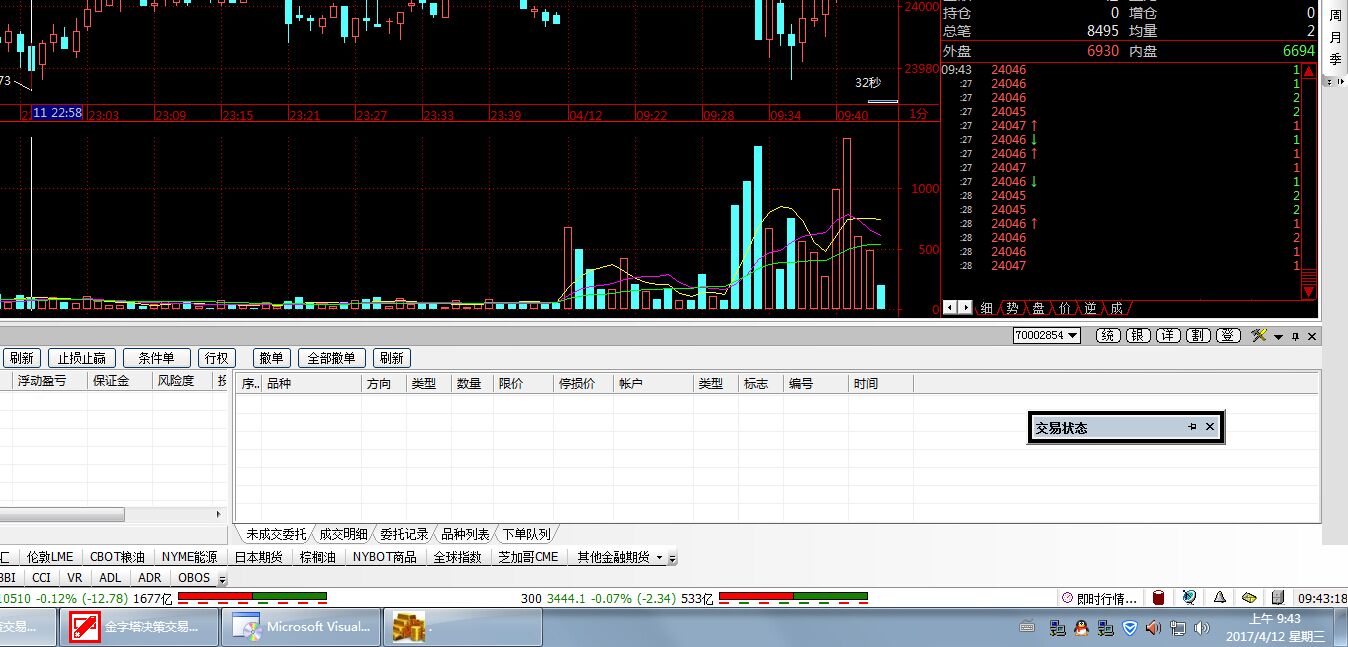The height and width of the screenshot is (647, 1348).
Task: Click the red database cylinder status icon
Action: 1159,598
